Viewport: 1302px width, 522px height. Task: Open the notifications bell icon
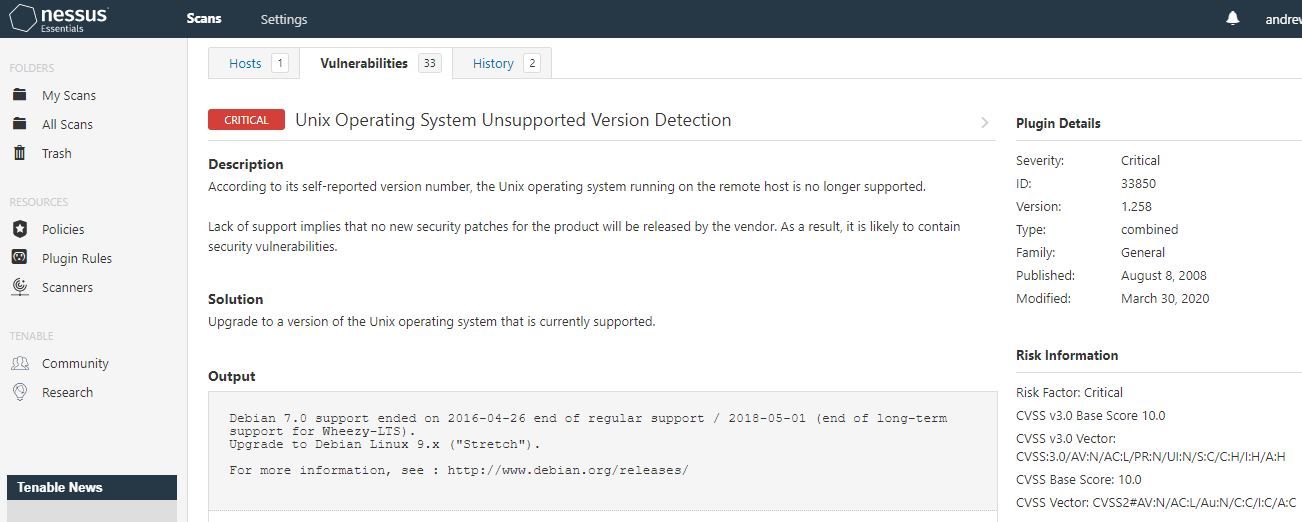(1233, 18)
